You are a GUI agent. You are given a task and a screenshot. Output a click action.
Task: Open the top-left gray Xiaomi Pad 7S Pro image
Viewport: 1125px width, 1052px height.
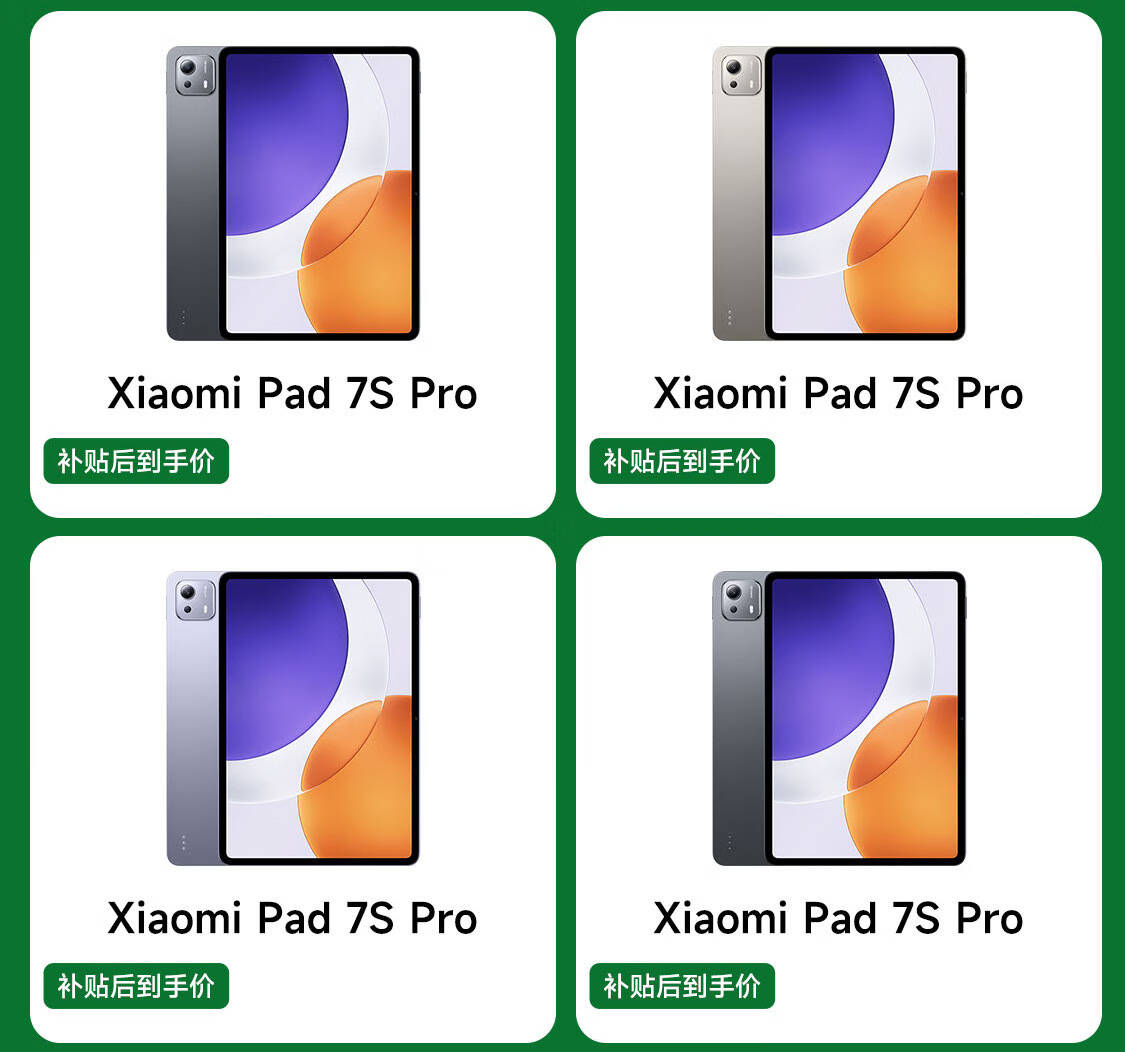[293, 193]
